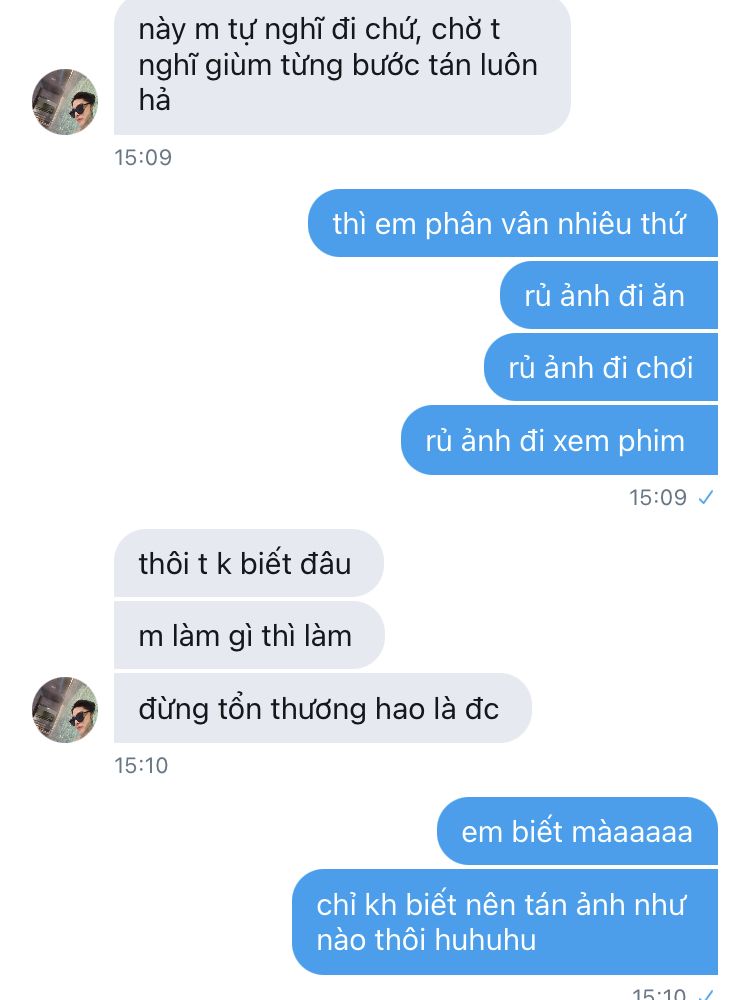The width and height of the screenshot is (750, 1000).
Task: Tap the avatar next to 'đừng tổn thương hao là đc'
Action: [x=65, y=710]
